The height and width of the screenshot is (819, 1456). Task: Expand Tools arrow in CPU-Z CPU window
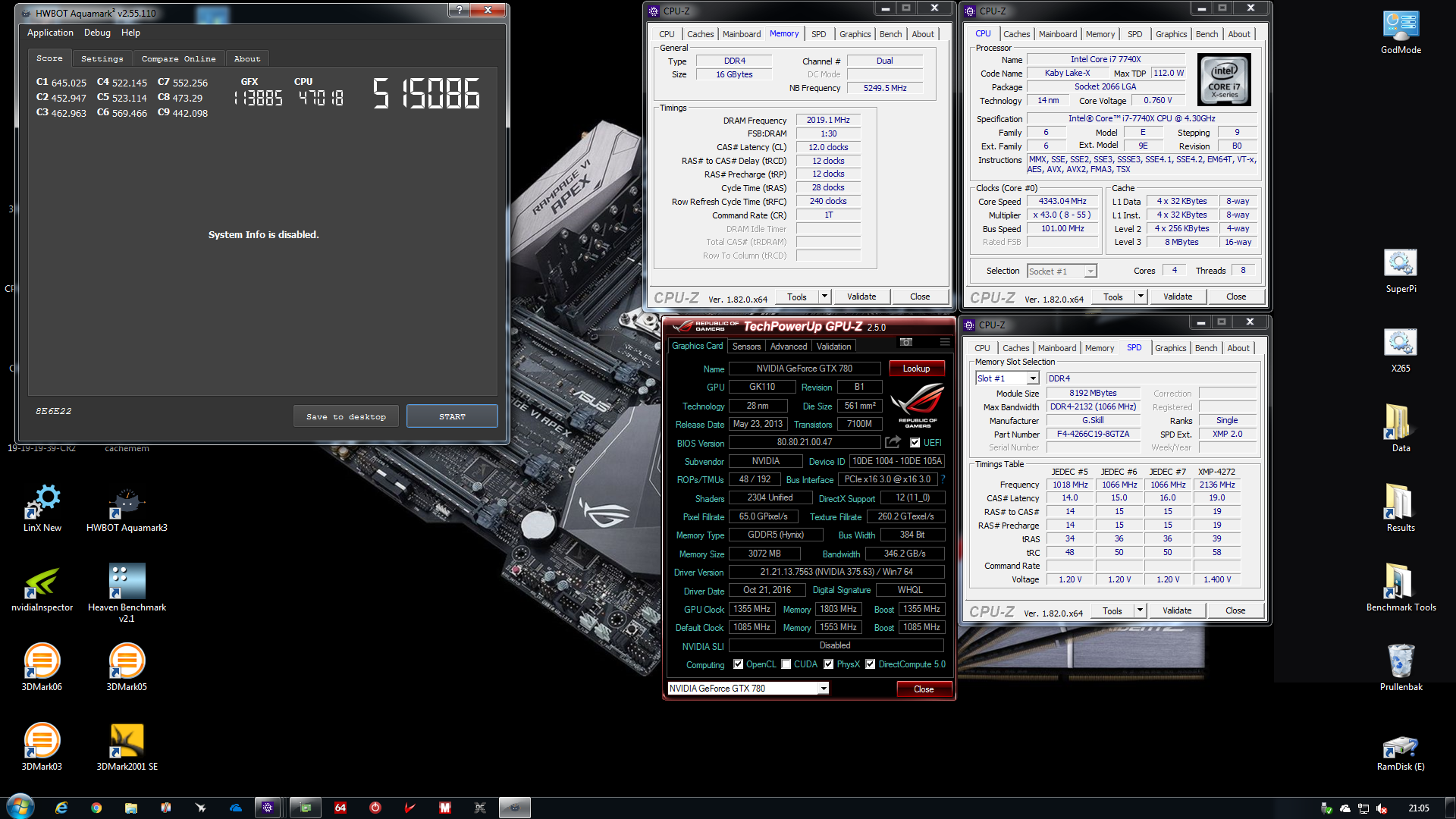point(1141,297)
